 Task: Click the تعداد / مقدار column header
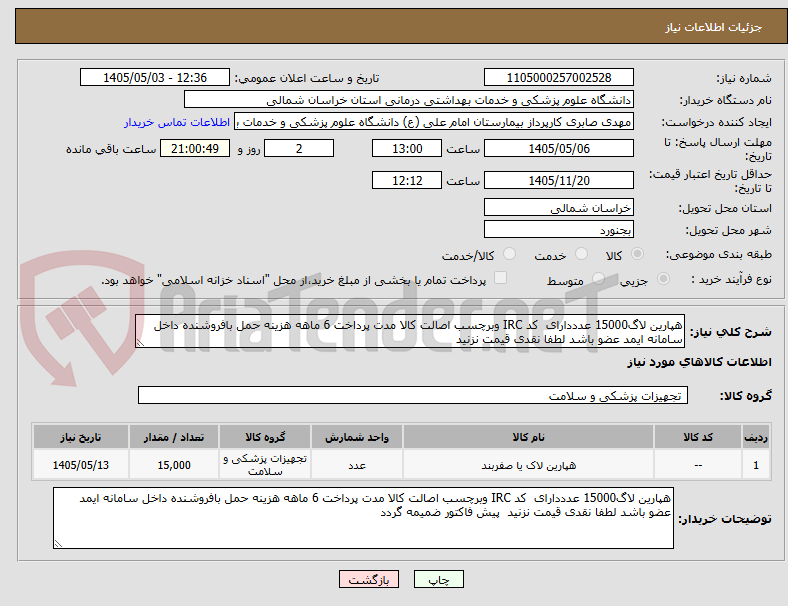coord(174,437)
